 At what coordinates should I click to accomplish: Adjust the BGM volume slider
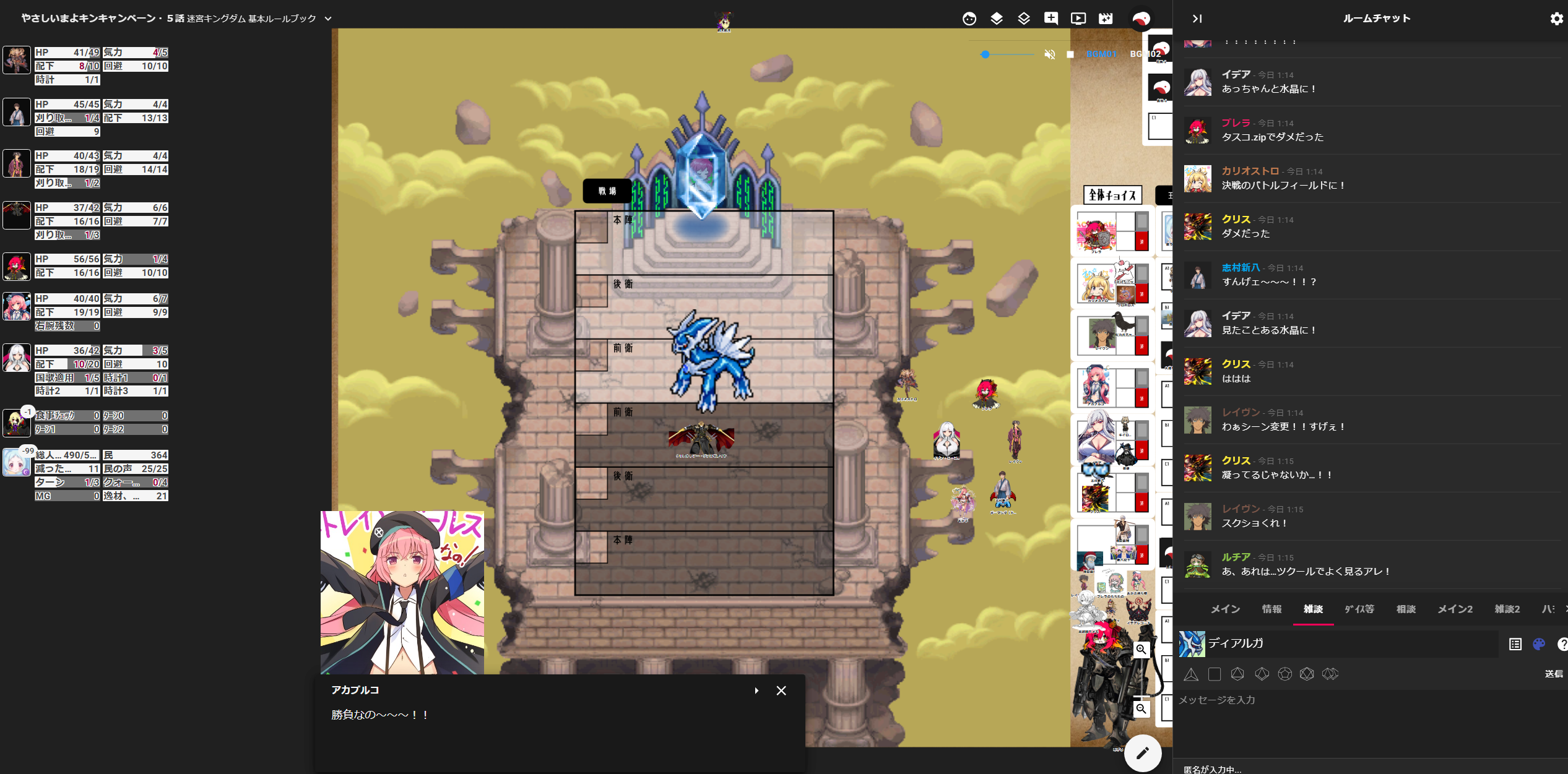coord(1007,54)
